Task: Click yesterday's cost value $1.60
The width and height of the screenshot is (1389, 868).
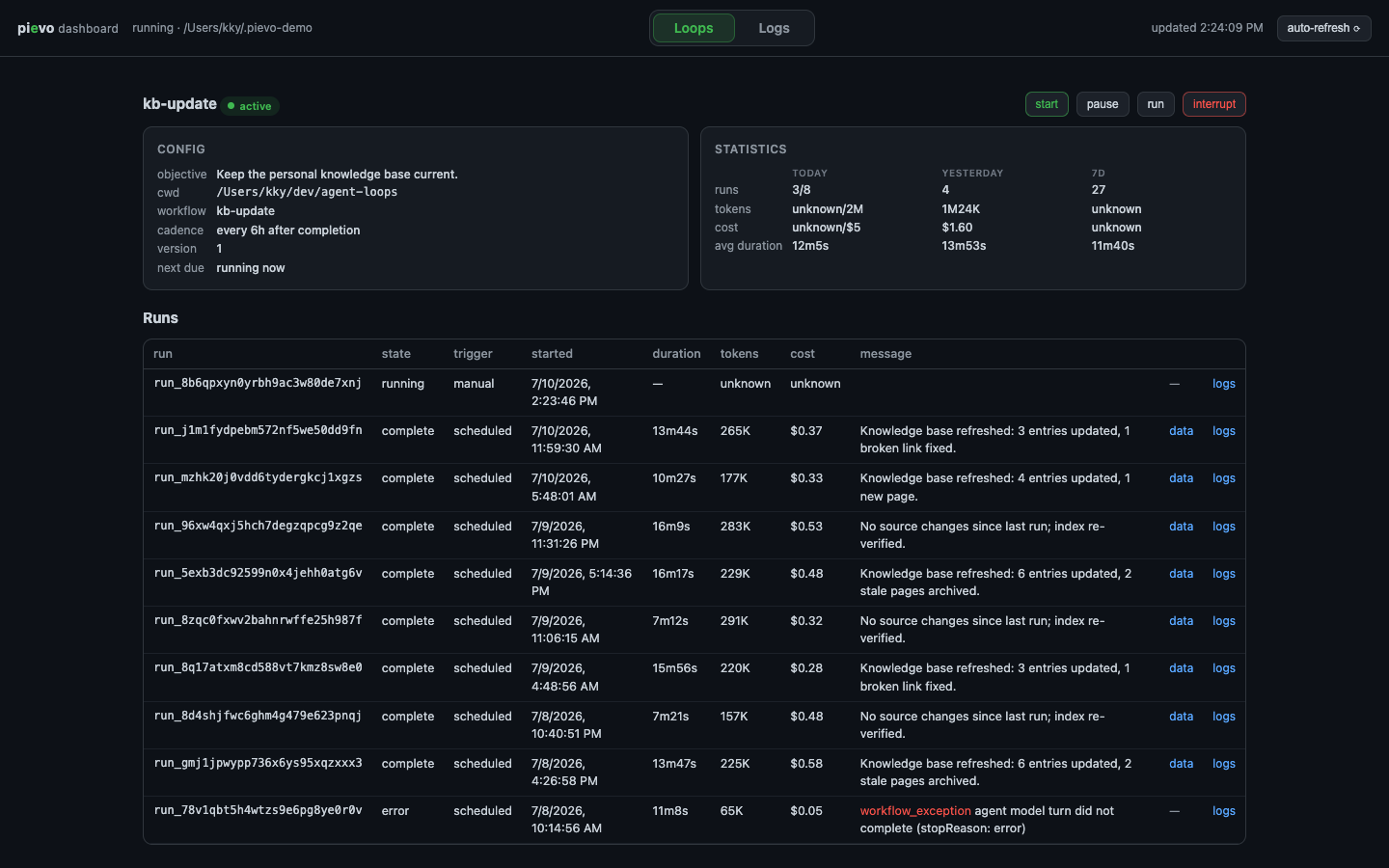Action: 957,228
